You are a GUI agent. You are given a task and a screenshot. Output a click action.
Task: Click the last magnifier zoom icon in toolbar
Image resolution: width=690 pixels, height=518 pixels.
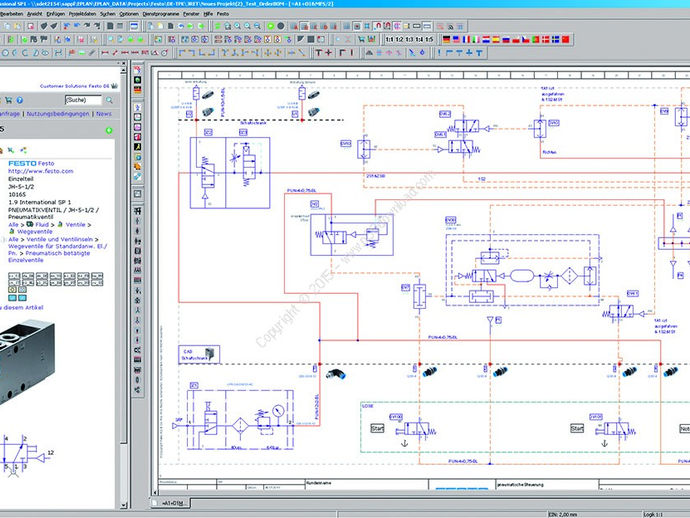click(257, 26)
